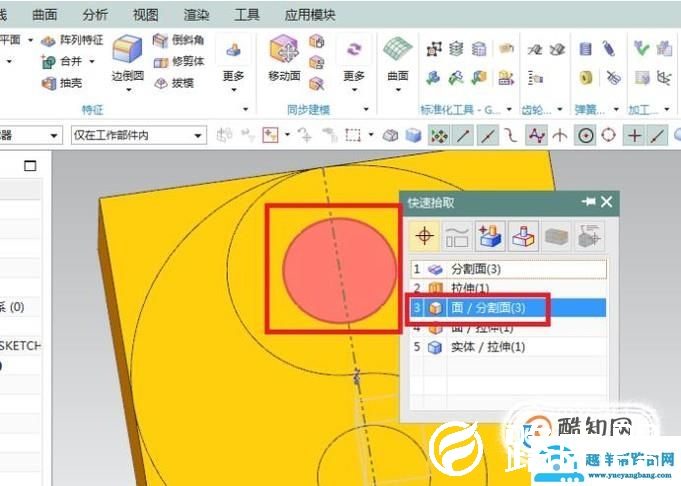Select the 抽壳 shell tool
Viewport: 681px width, 486px height.
(62, 83)
